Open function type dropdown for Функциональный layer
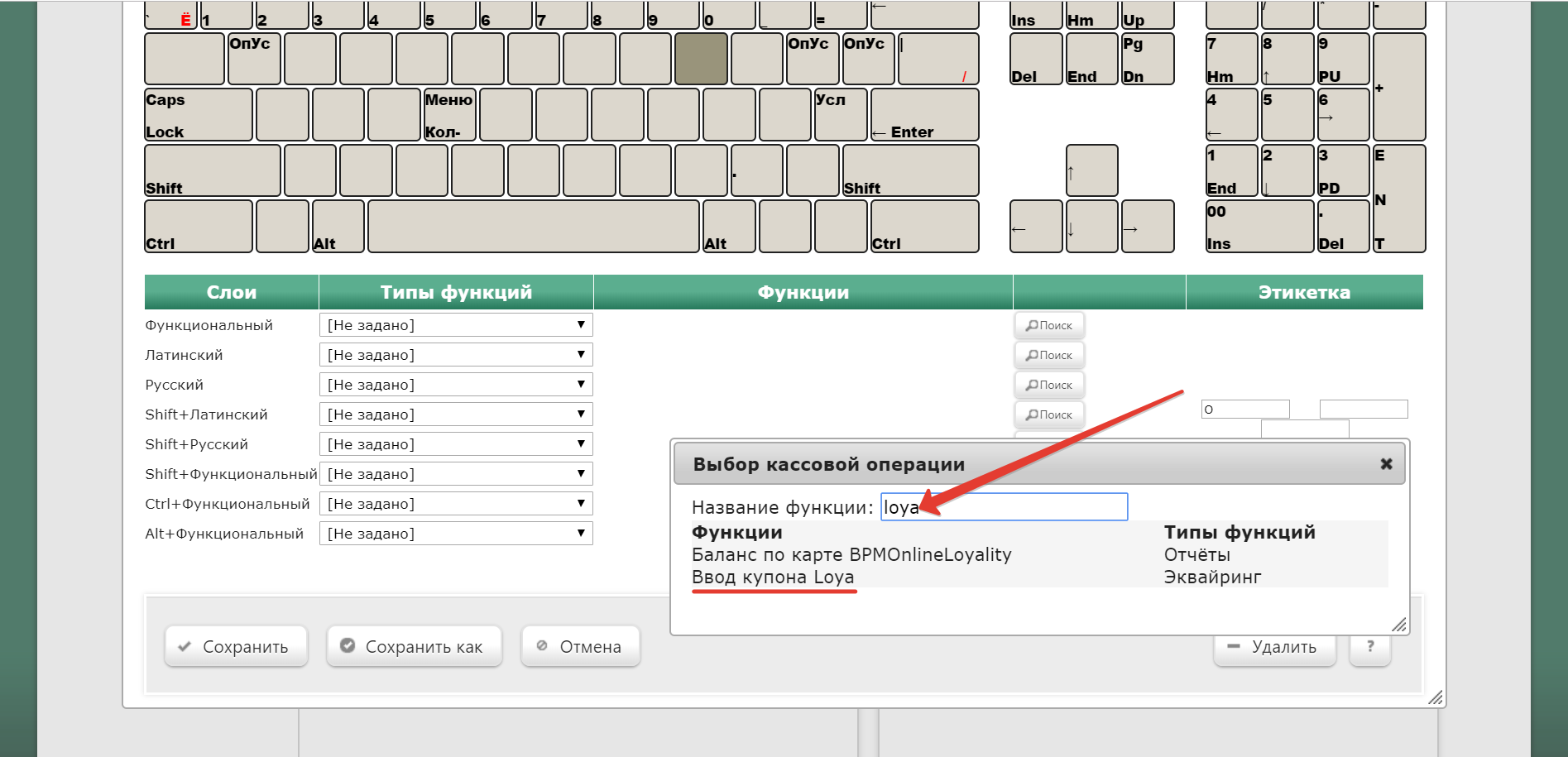 coord(456,325)
